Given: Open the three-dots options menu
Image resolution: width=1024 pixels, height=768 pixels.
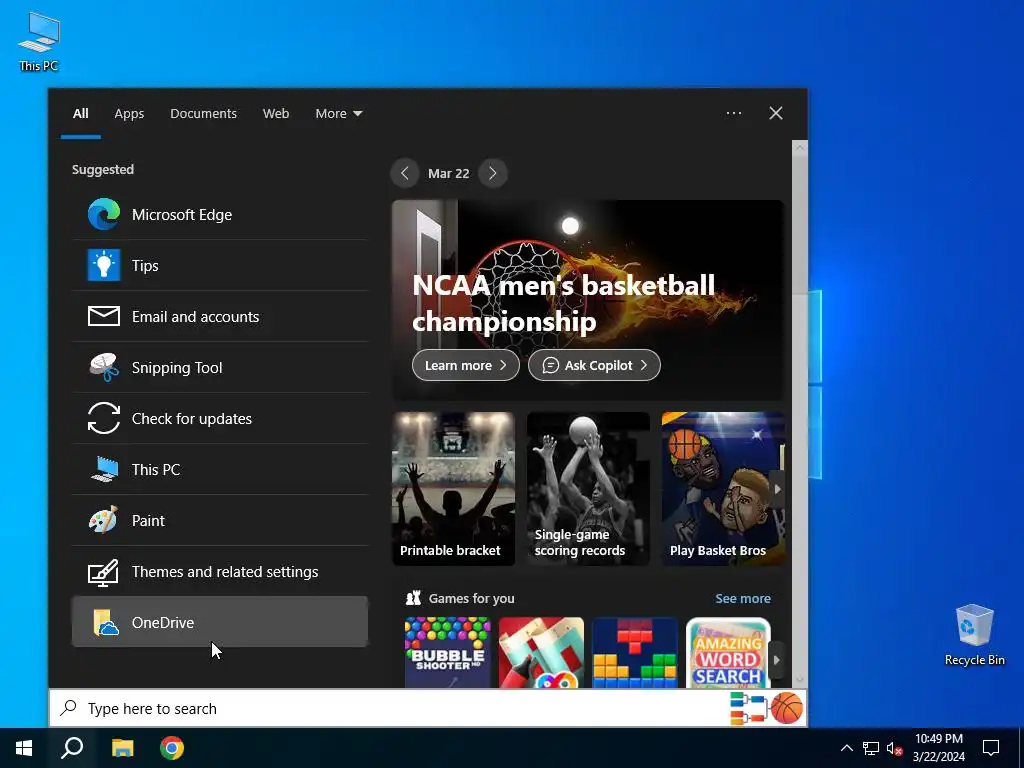Looking at the screenshot, I should pyautogui.click(x=733, y=113).
